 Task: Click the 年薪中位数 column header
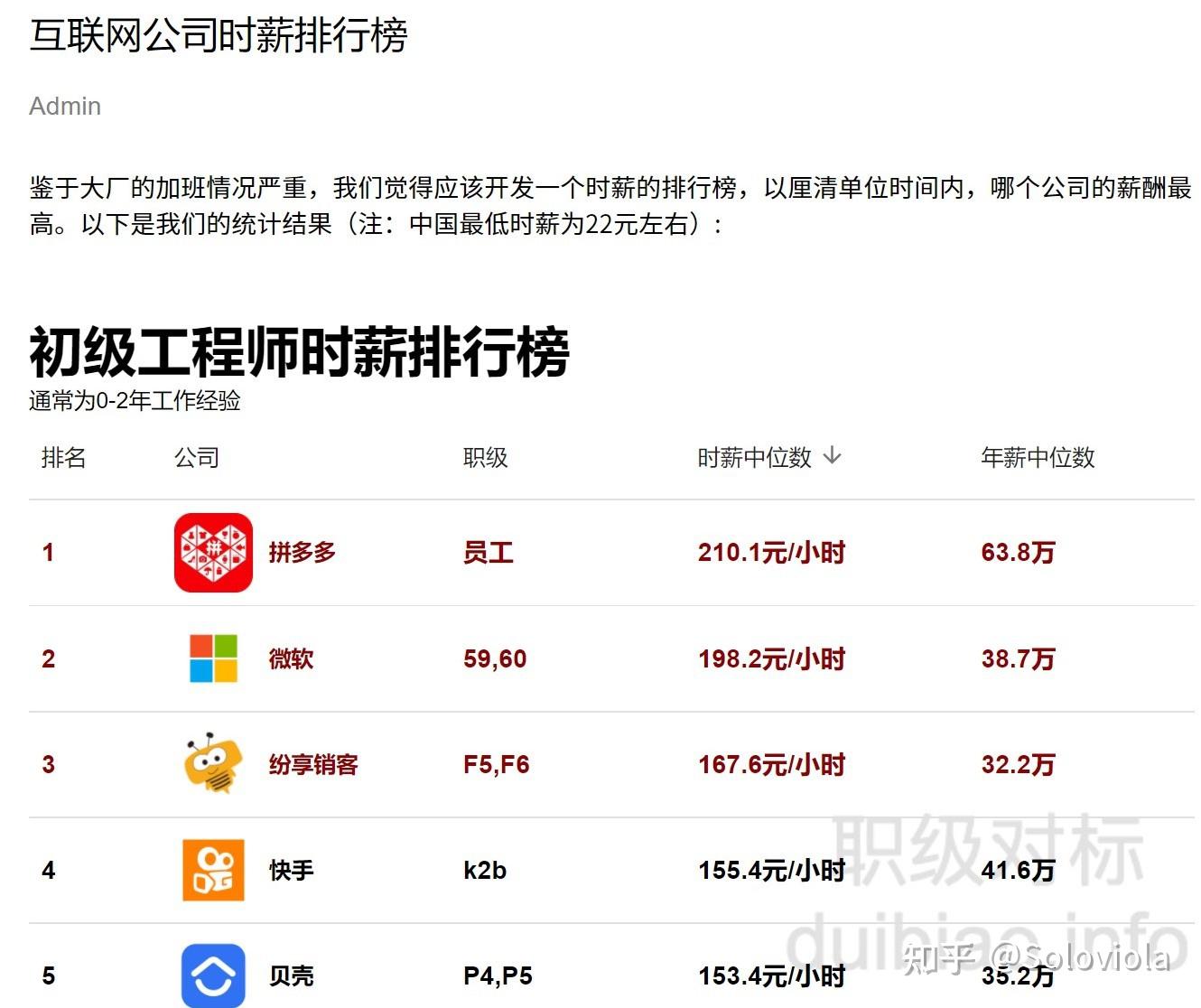[1038, 458]
